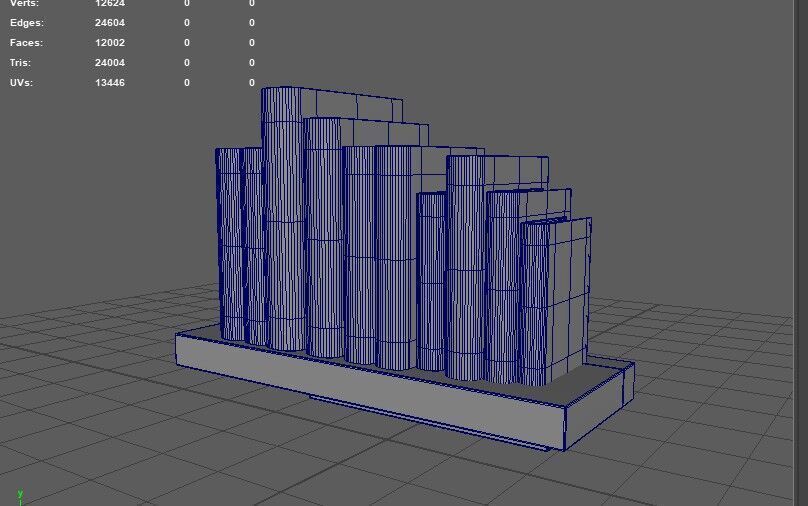Image resolution: width=808 pixels, height=506 pixels.
Task: Click the "Verts:" label in poly count HUD
Action: 24,4
